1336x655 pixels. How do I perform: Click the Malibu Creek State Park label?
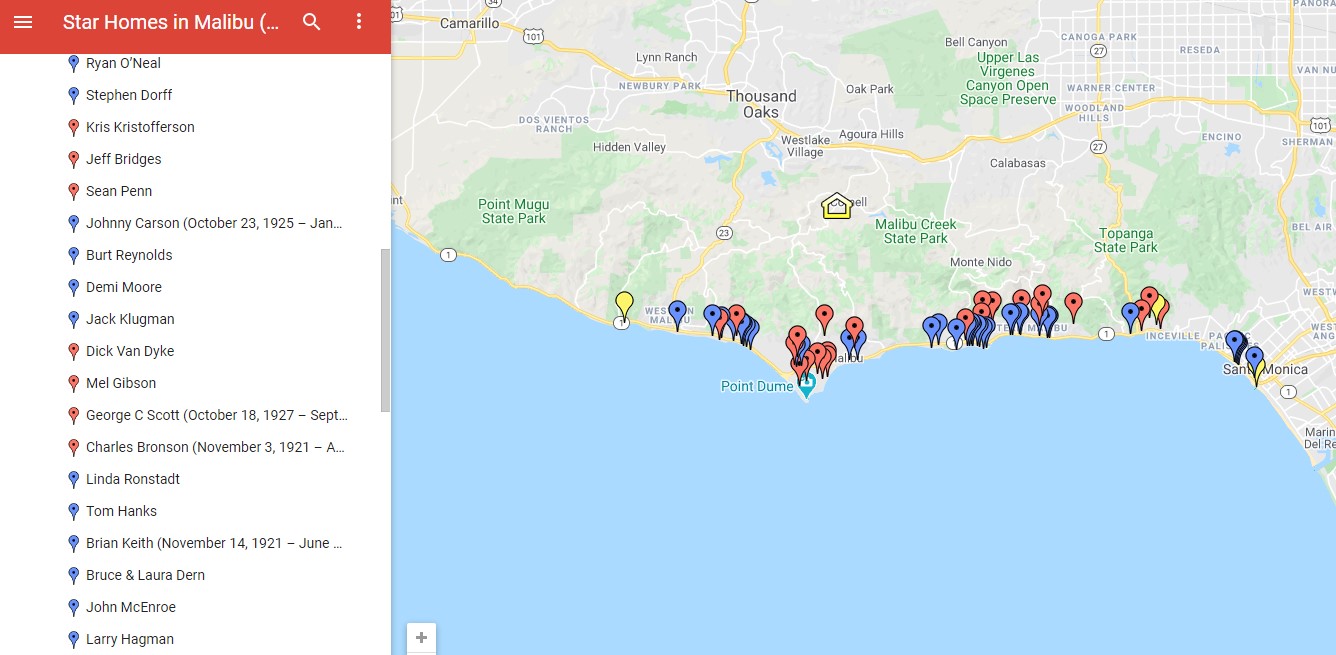point(916,231)
